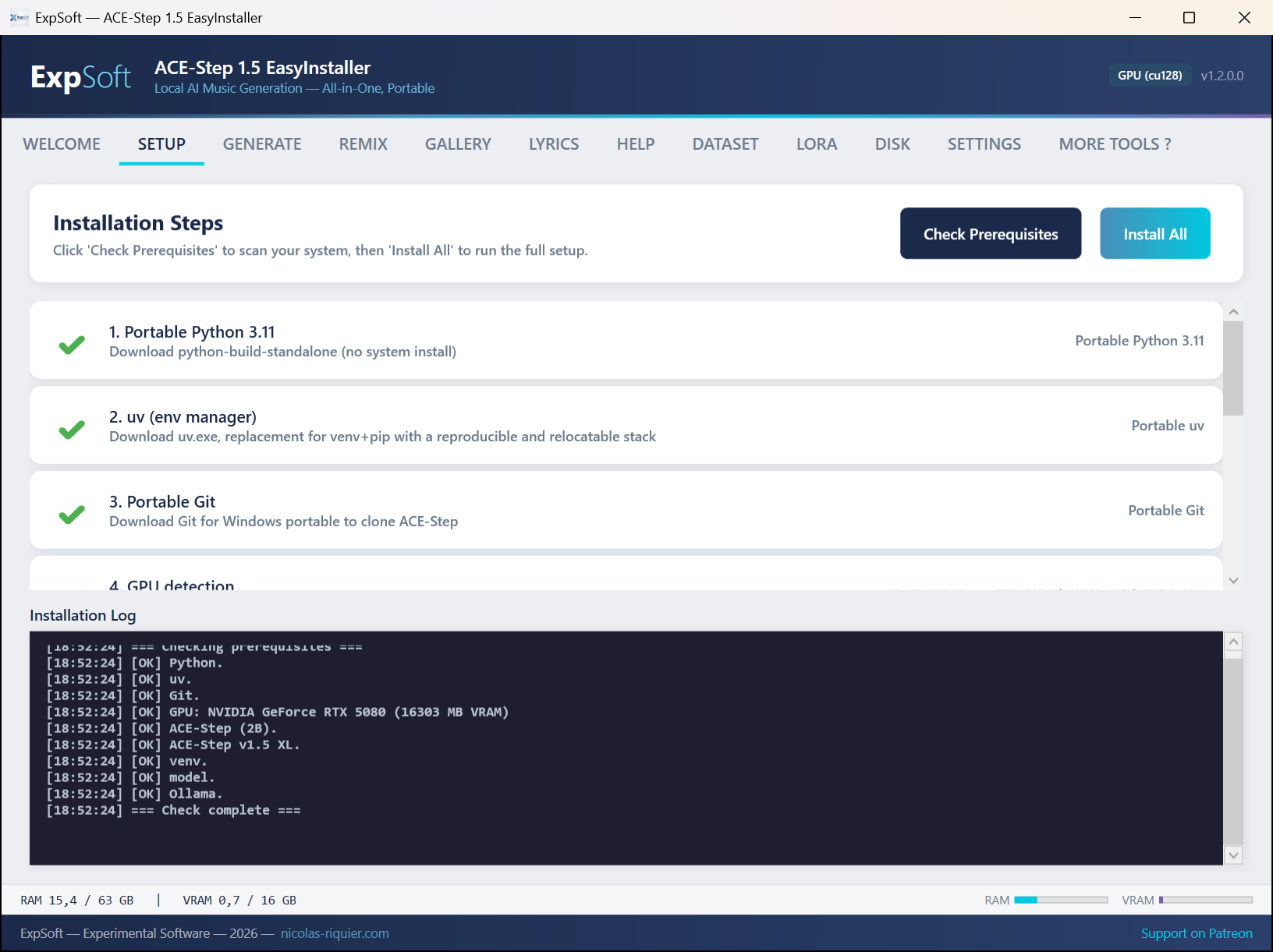Click the steps list scroll-up arrow

point(1233,312)
